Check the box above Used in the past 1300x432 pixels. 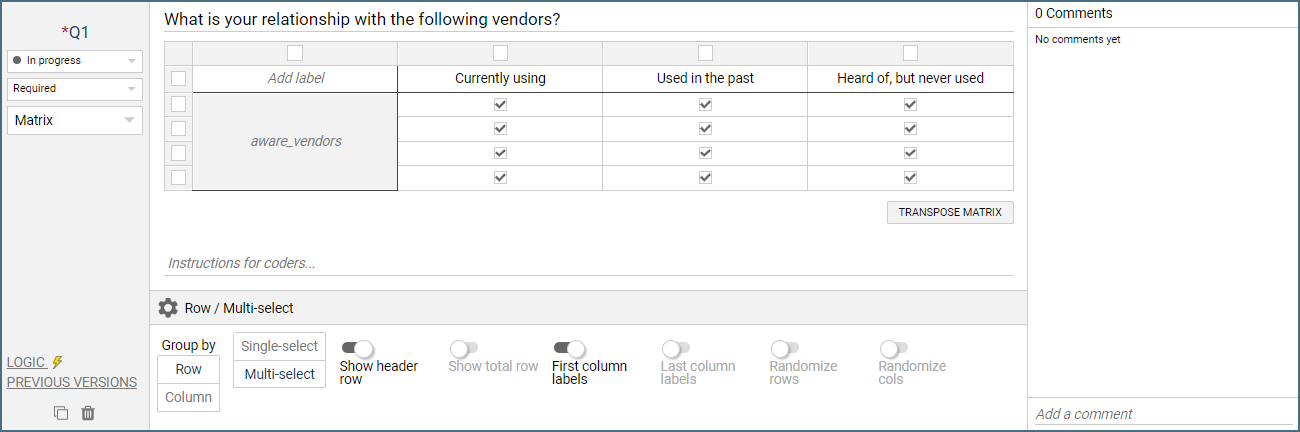[705, 53]
